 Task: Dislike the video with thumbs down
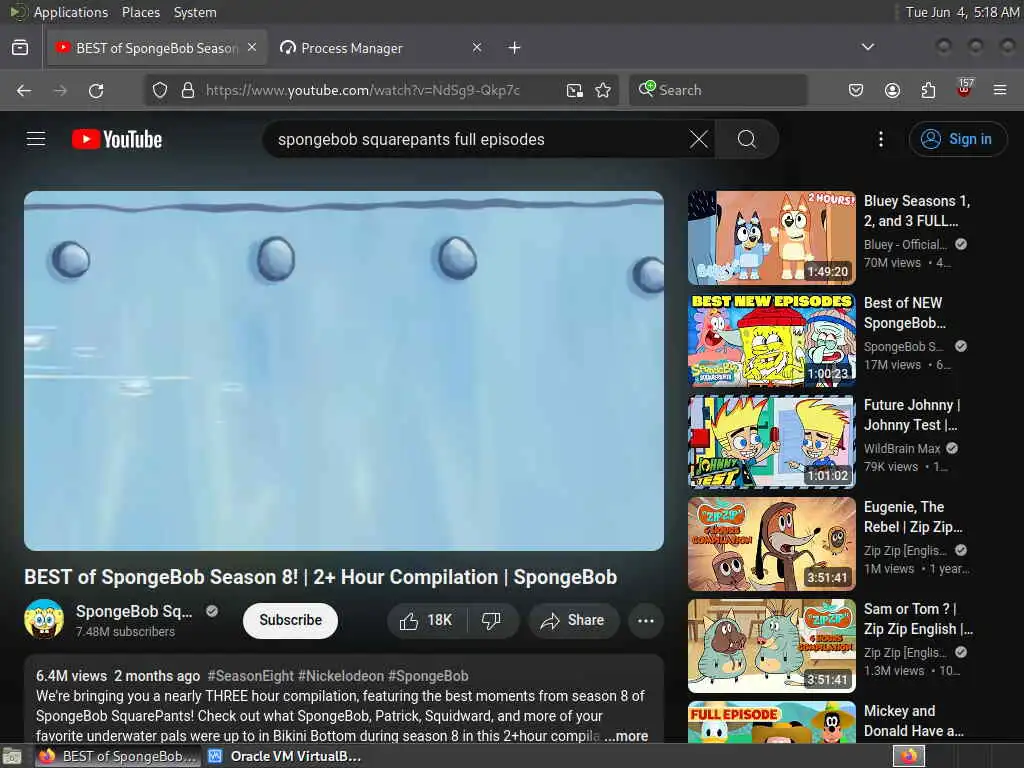click(492, 620)
